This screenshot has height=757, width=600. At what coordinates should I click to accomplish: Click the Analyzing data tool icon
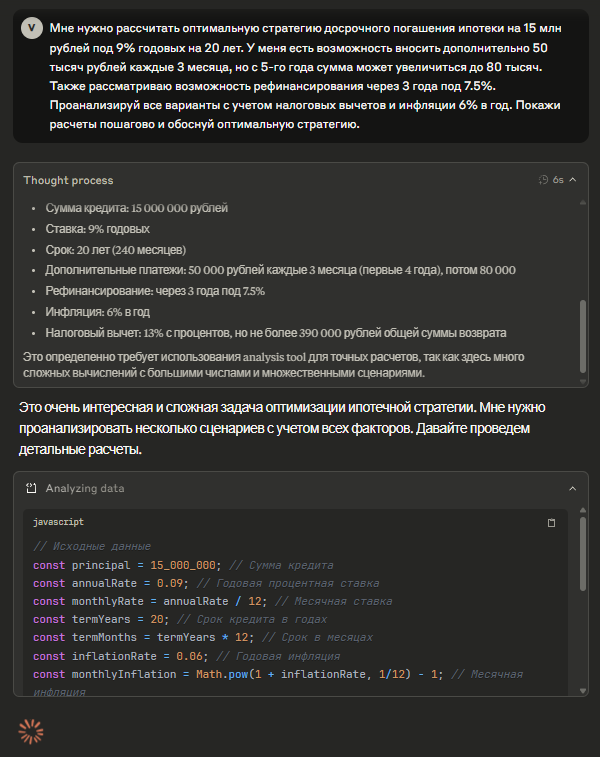pos(31,488)
